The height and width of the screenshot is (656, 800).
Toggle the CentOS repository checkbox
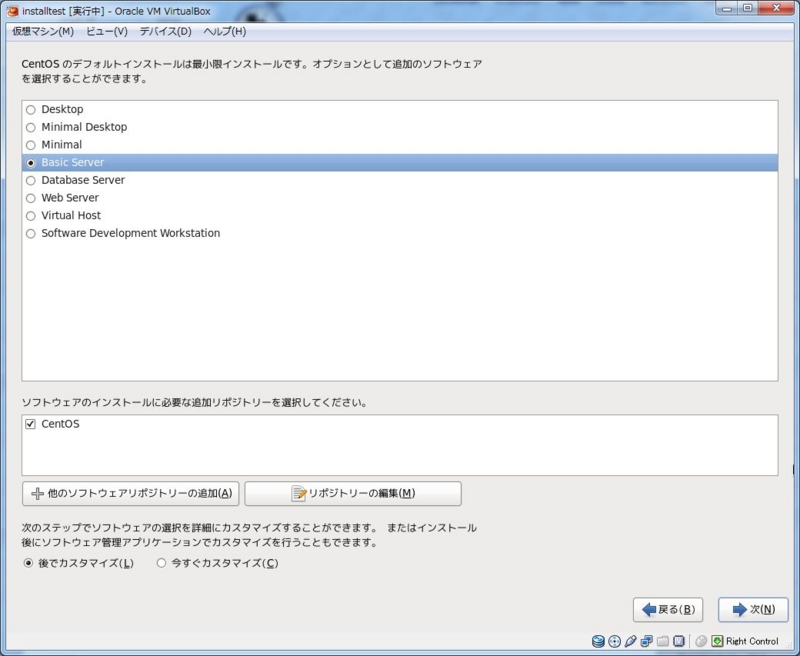point(31,424)
